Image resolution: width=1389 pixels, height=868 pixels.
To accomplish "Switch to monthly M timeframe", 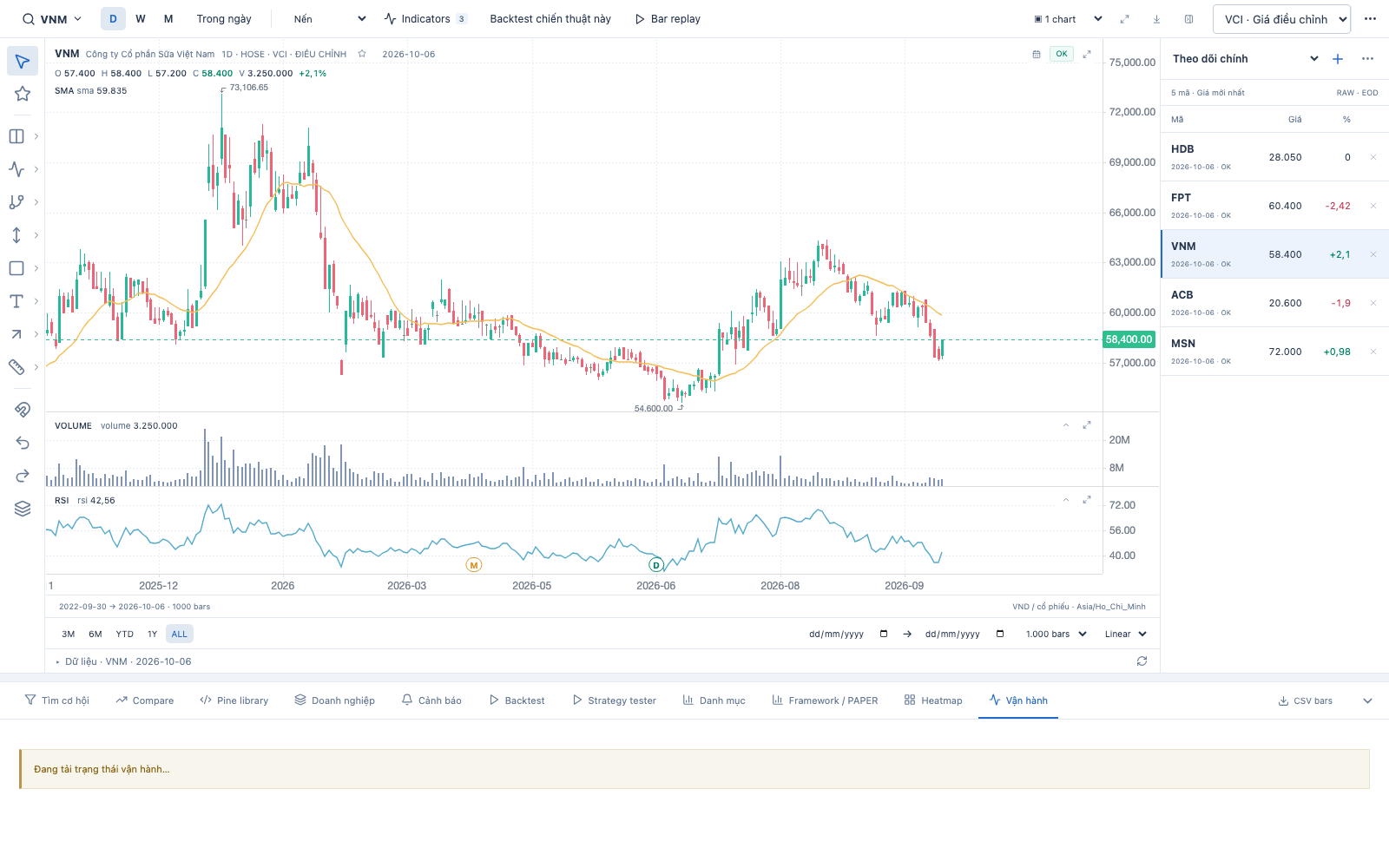I will [x=168, y=19].
